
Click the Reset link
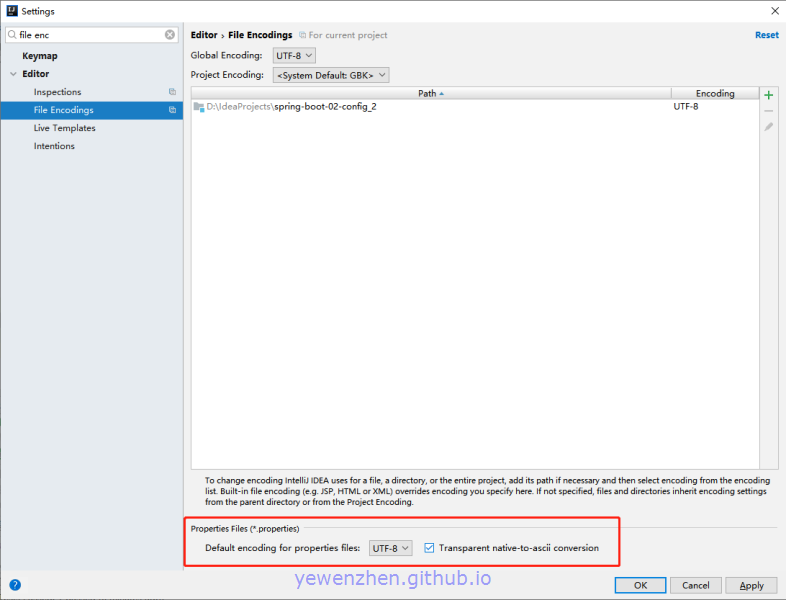766,35
